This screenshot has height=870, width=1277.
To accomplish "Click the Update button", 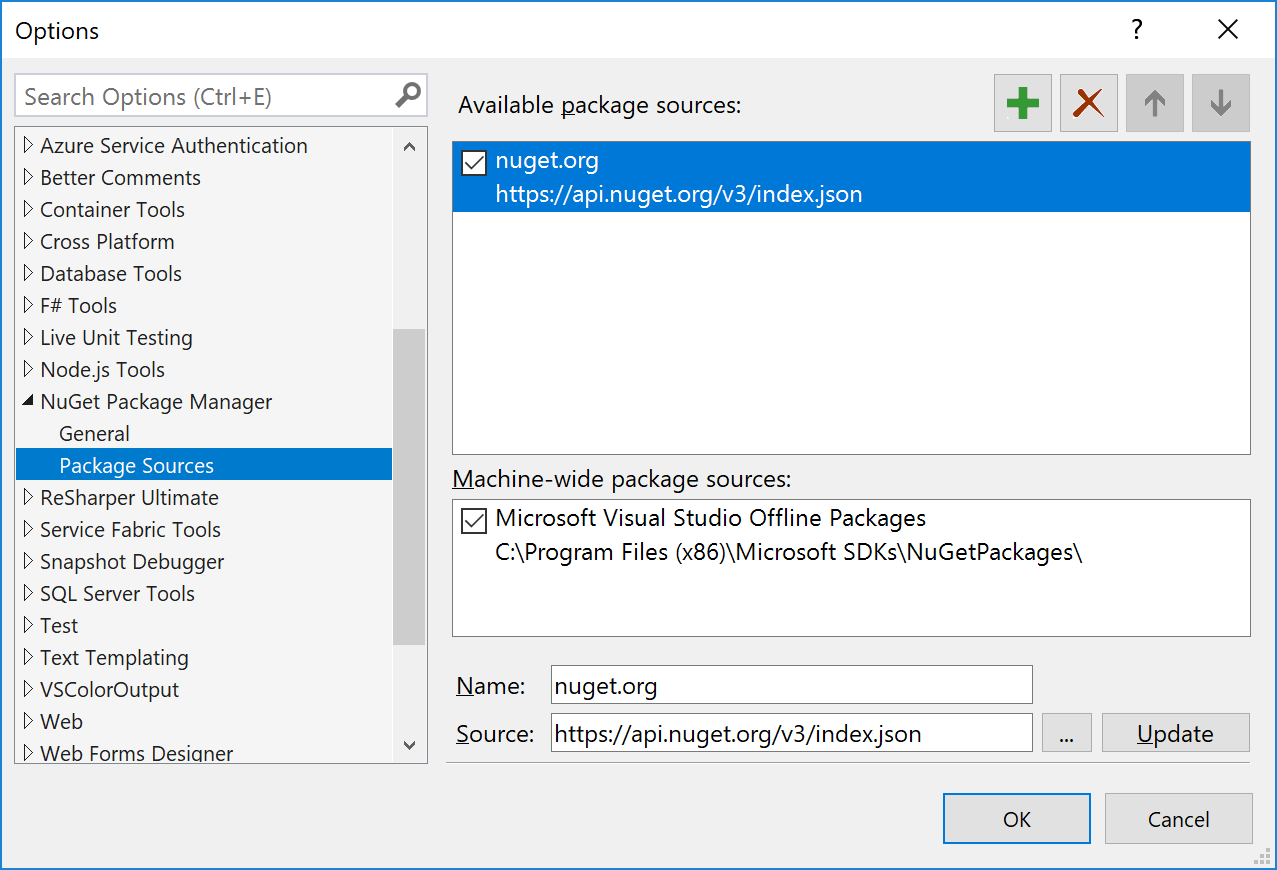I will 1175,733.
